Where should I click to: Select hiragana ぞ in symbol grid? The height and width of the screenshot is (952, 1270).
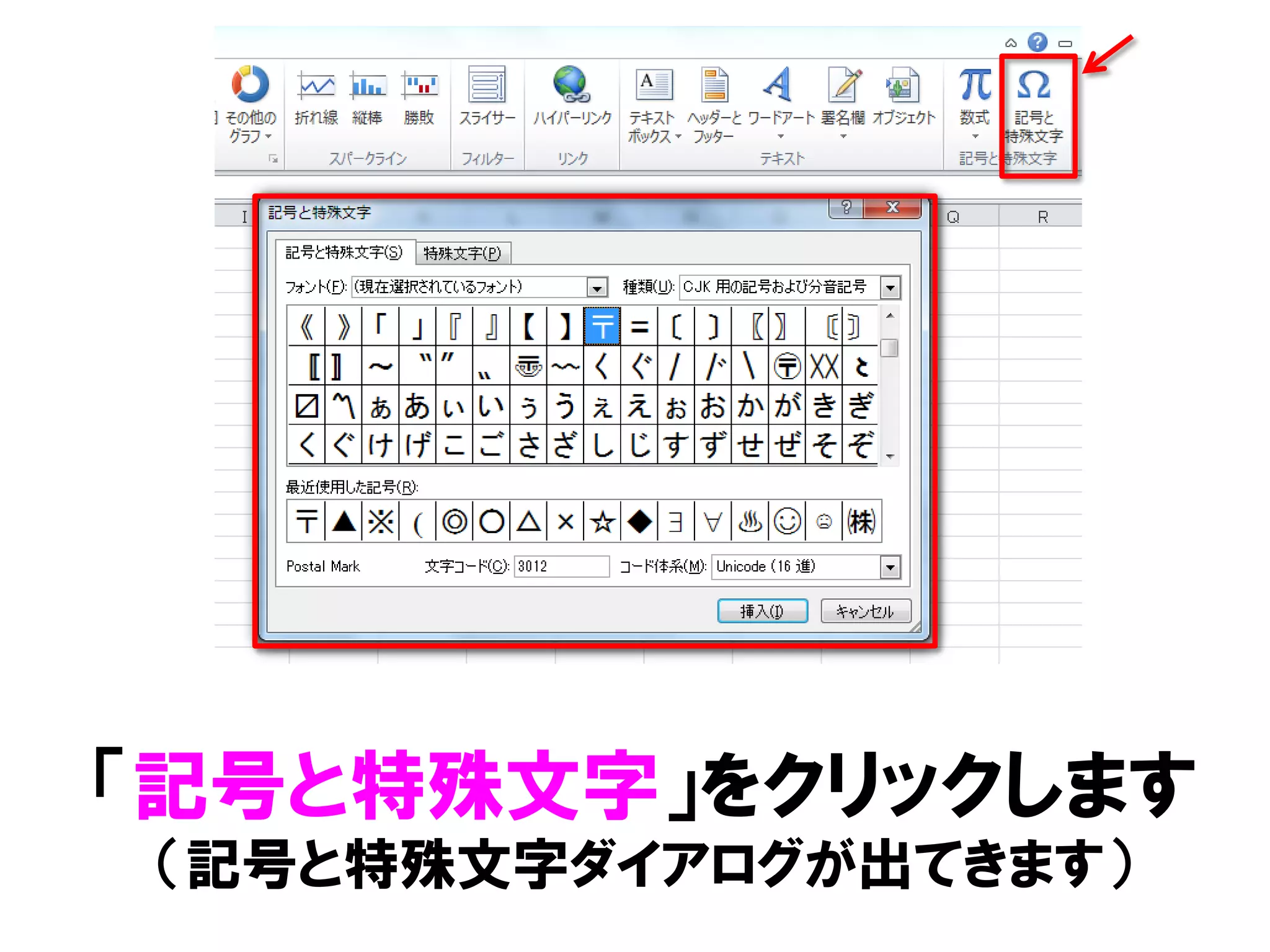pos(860,445)
